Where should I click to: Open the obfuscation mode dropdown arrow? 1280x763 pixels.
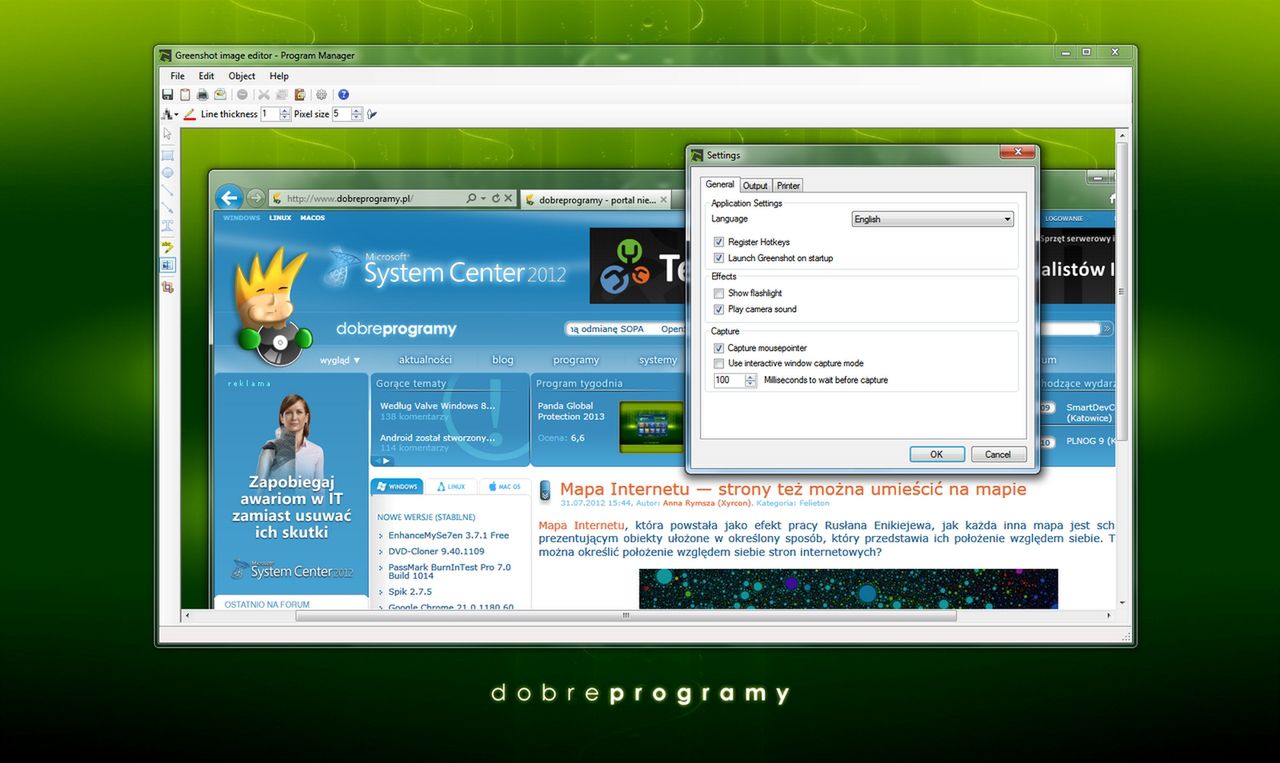pyautogui.click(x=176, y=114)
